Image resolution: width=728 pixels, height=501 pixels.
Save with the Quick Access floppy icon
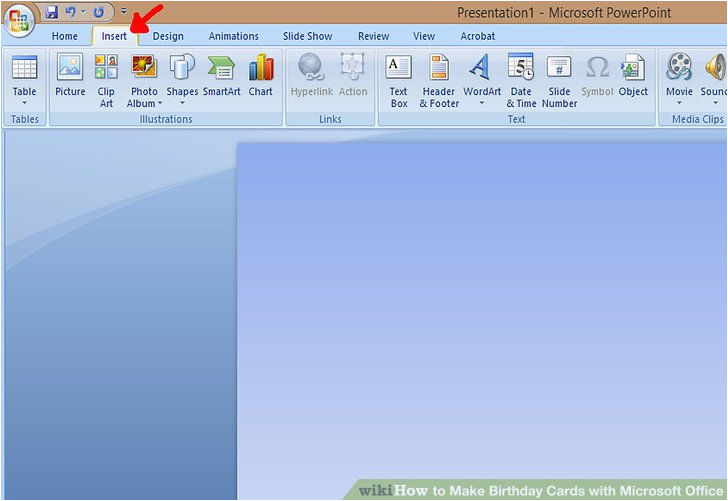coord(52,12)
